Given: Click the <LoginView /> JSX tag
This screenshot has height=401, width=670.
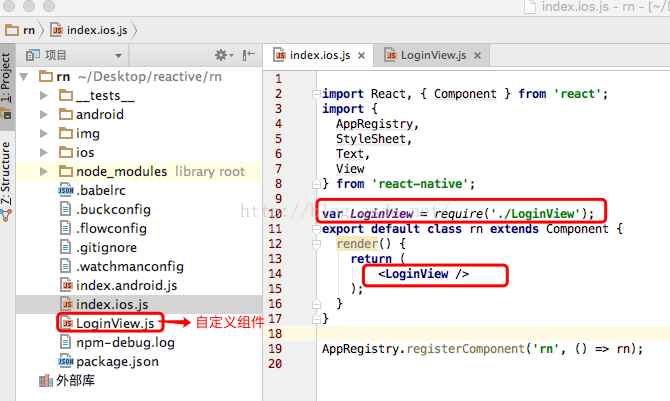Looking at the screenshot, I should 423,274.
